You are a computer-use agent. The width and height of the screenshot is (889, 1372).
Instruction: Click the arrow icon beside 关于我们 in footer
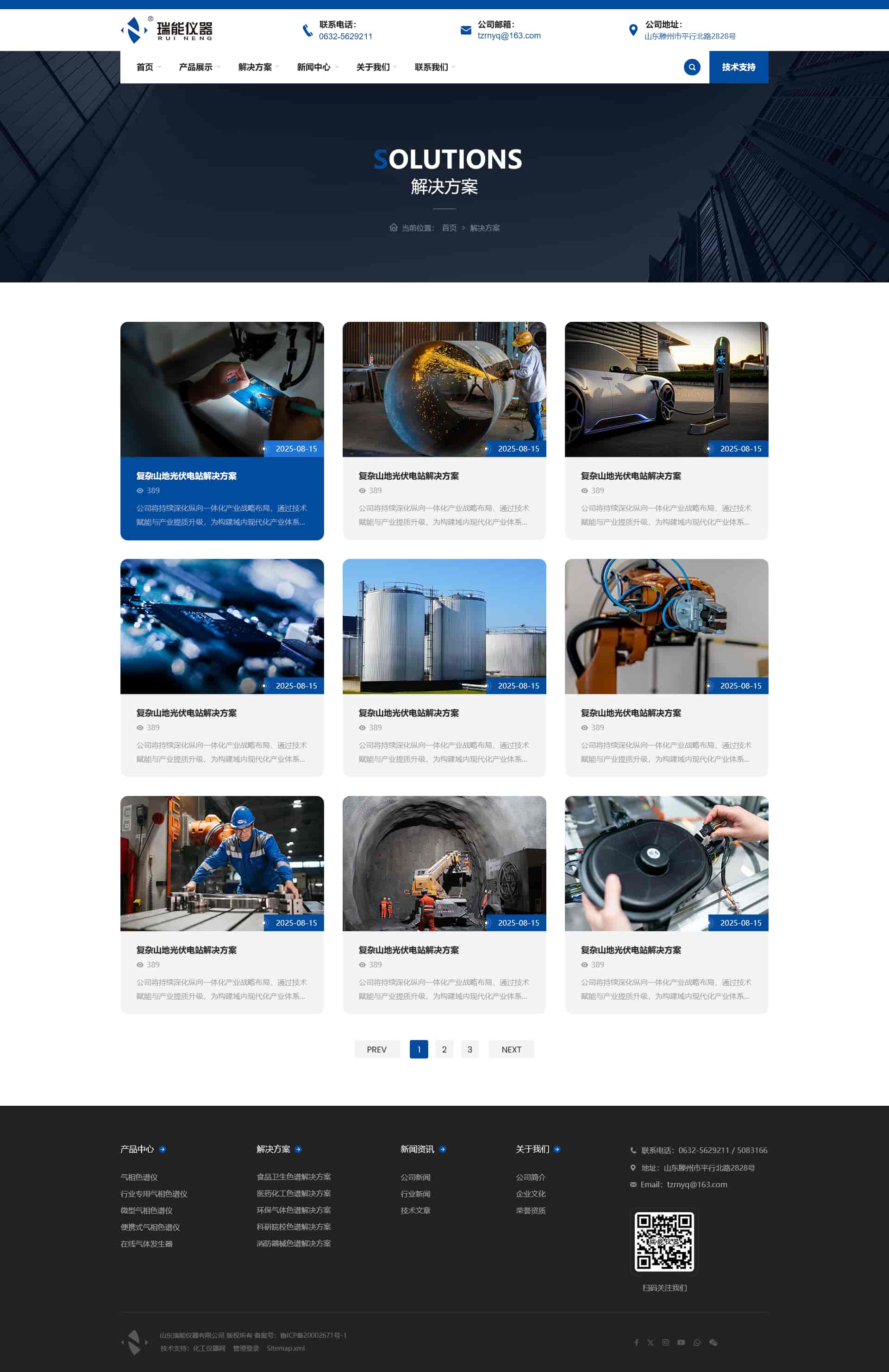click(x=557, y=1149)
